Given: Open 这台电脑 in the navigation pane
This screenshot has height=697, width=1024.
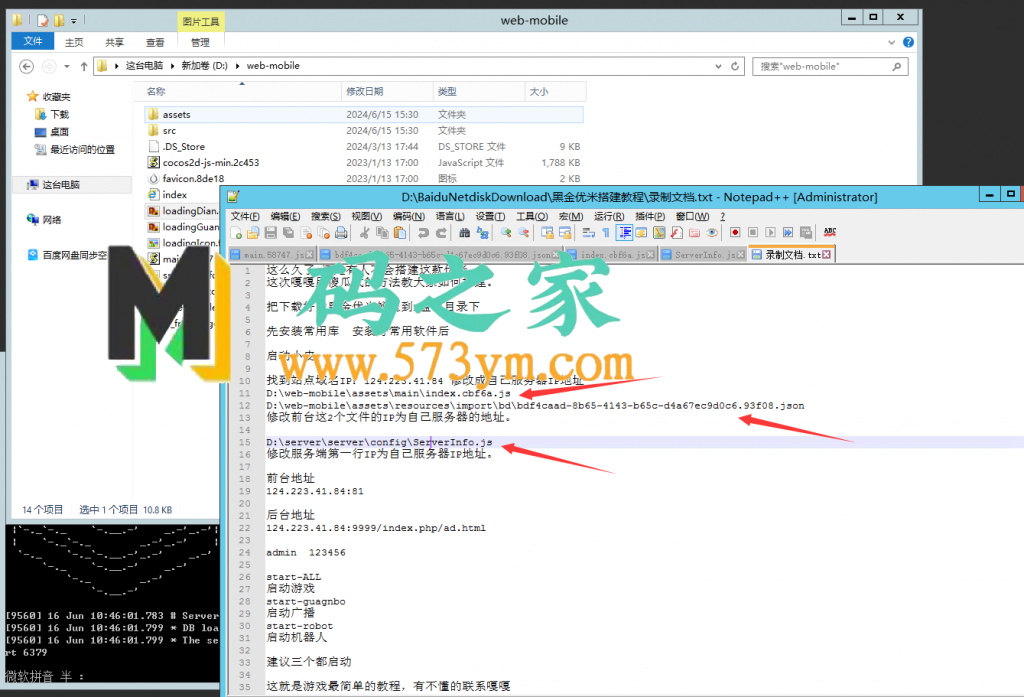Looking at the screenshot, I should (x=61, y=185).
